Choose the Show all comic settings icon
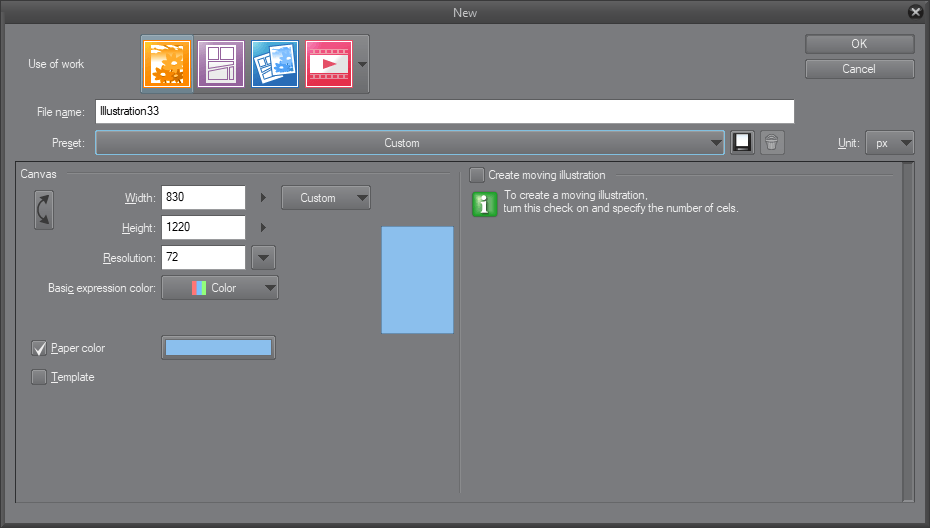Viewport: 930px width, 528px height. point(275,64)
